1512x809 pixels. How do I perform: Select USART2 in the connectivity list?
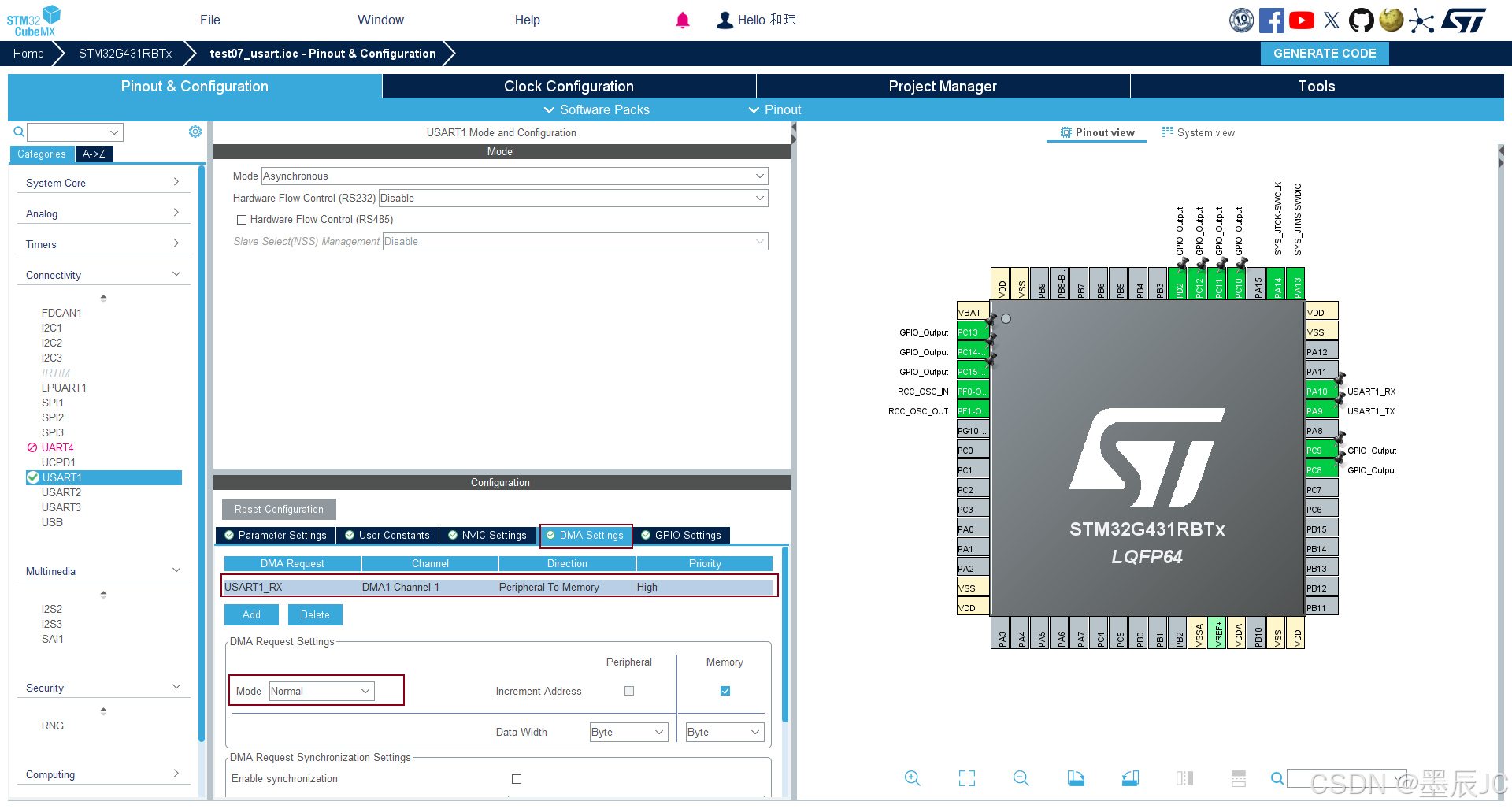[61, 492]
